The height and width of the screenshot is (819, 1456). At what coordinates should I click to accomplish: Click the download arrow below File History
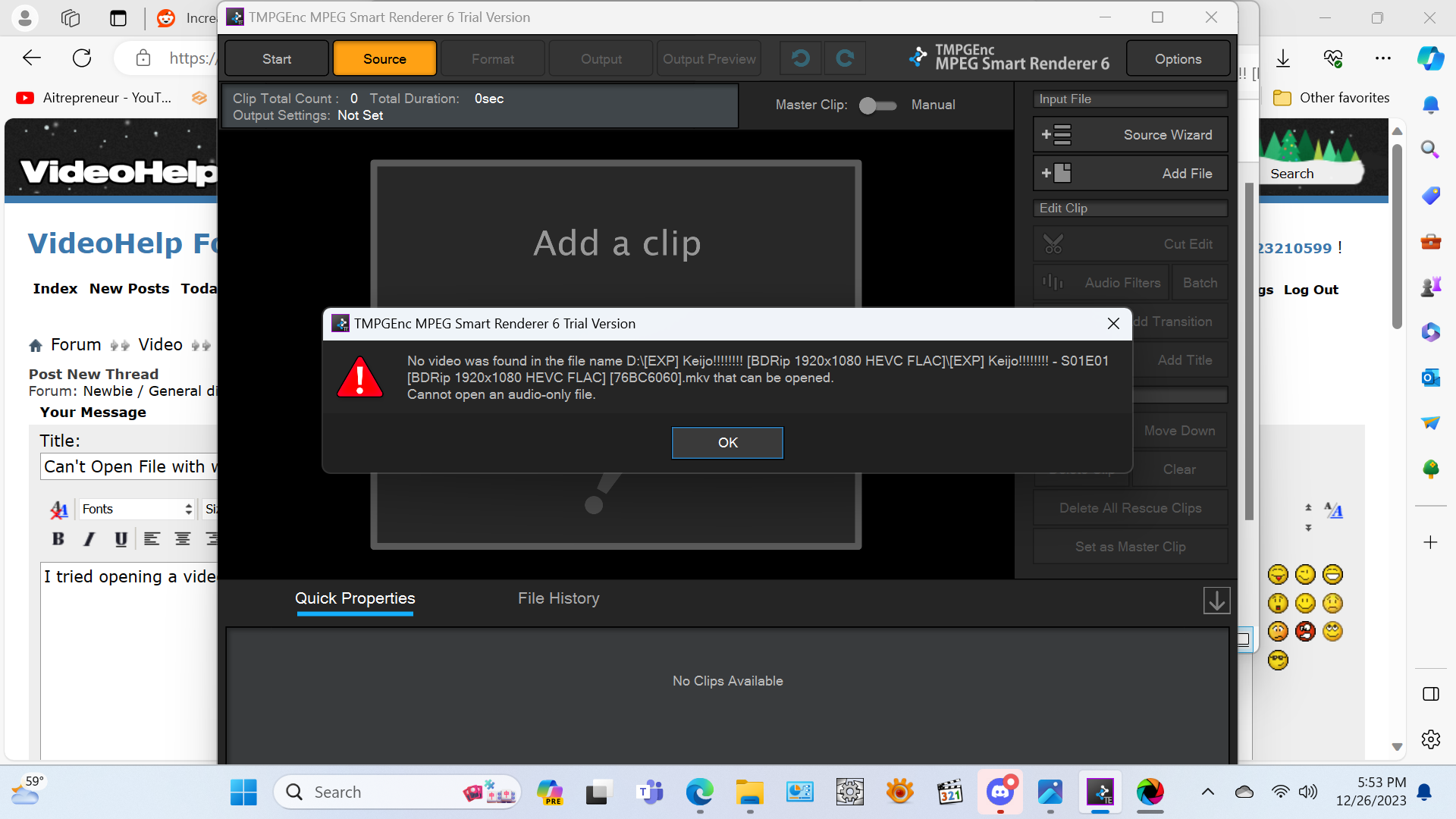(1216, 601)
